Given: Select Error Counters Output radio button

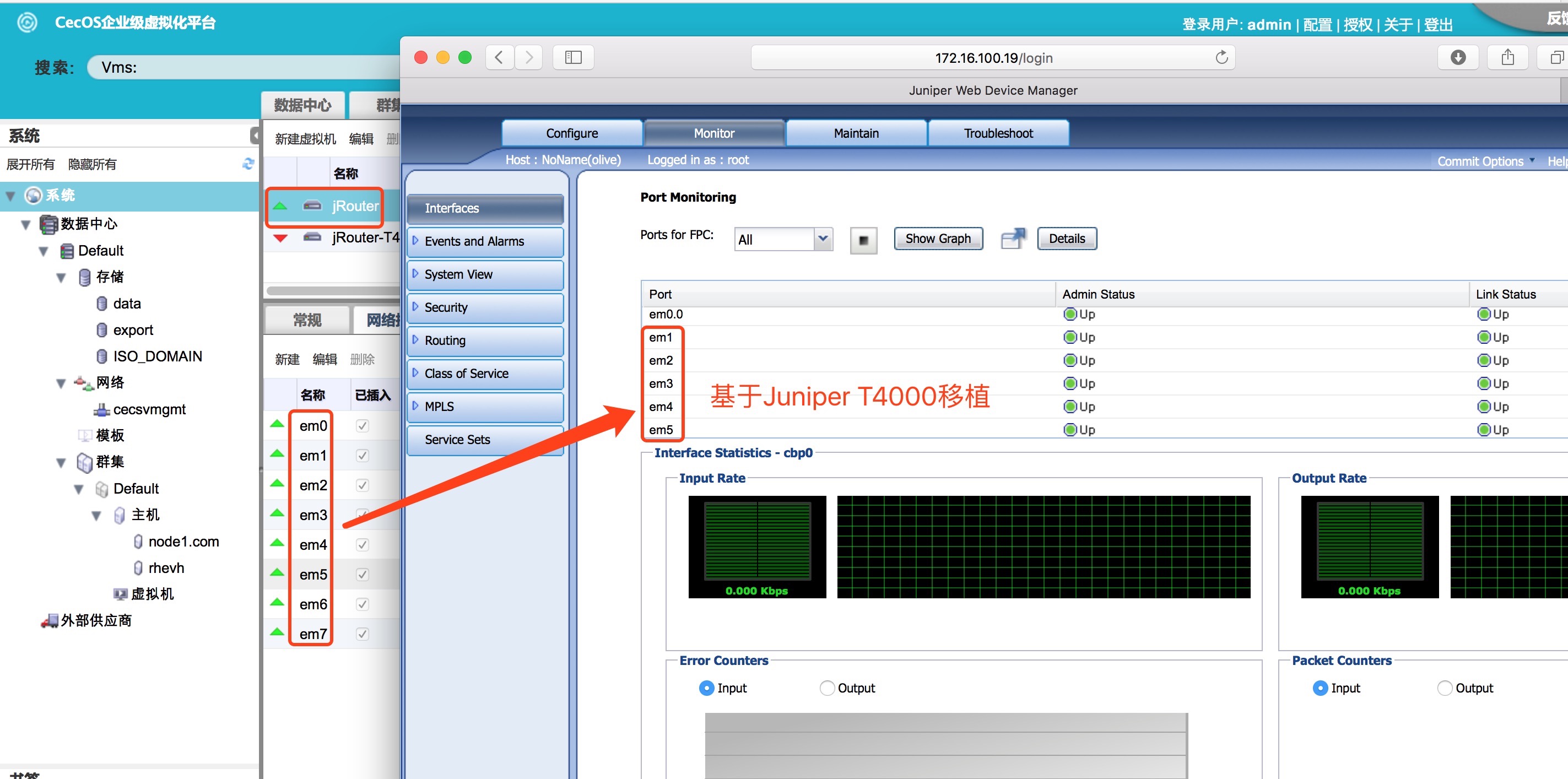Looking at the screenshot, I should tap(826, 688).
